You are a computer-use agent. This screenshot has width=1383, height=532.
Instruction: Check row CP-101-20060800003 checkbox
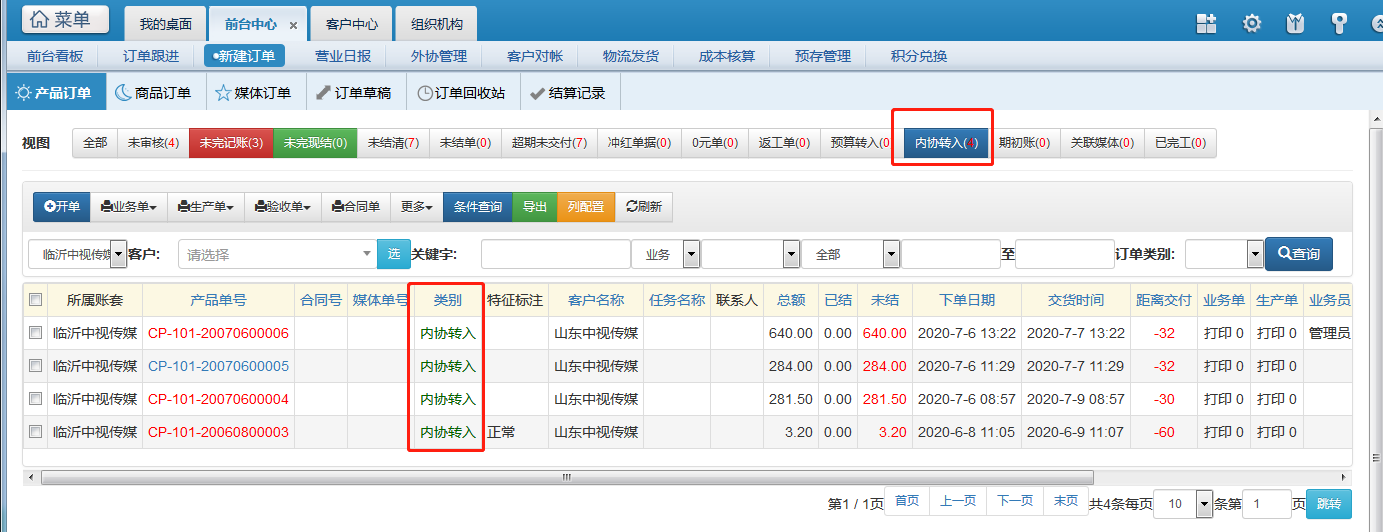[36, 432]
